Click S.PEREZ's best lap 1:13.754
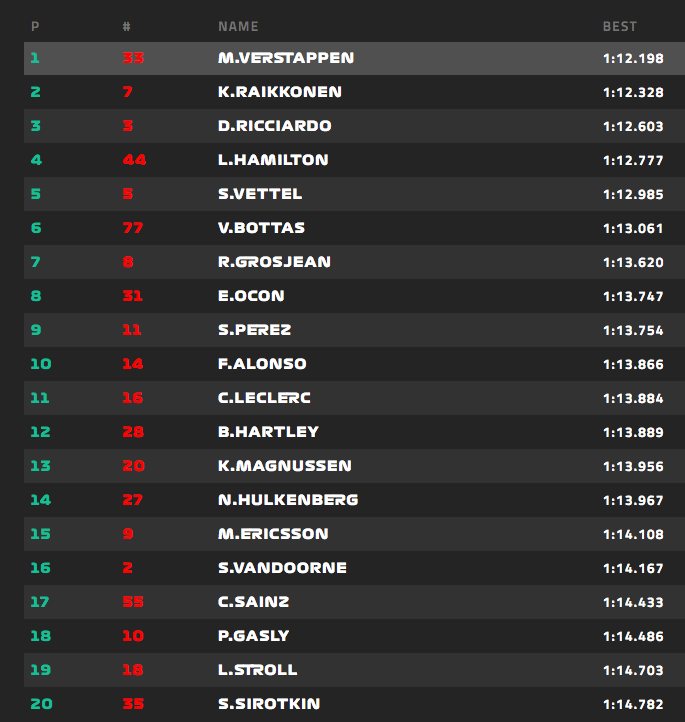 (633, 330)
